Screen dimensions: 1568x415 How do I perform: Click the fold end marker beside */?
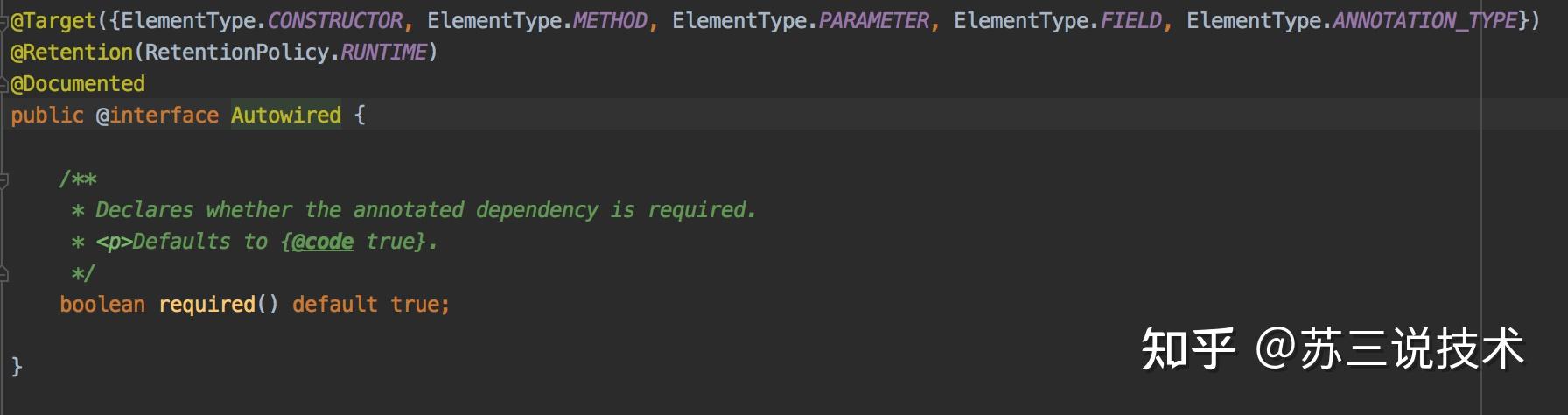pyautogui.click(x=4, y=274)
